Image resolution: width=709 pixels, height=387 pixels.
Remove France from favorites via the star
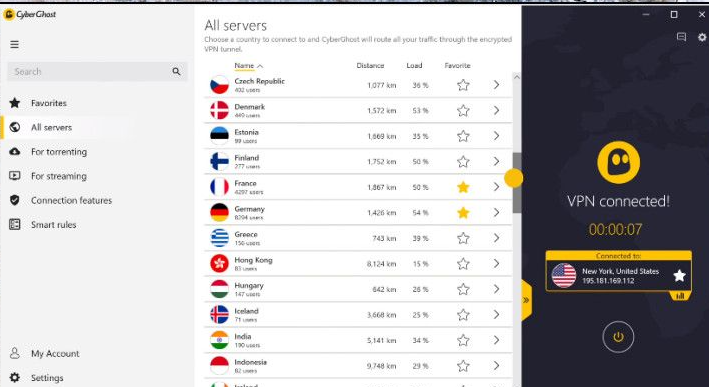tap(463, 187)
